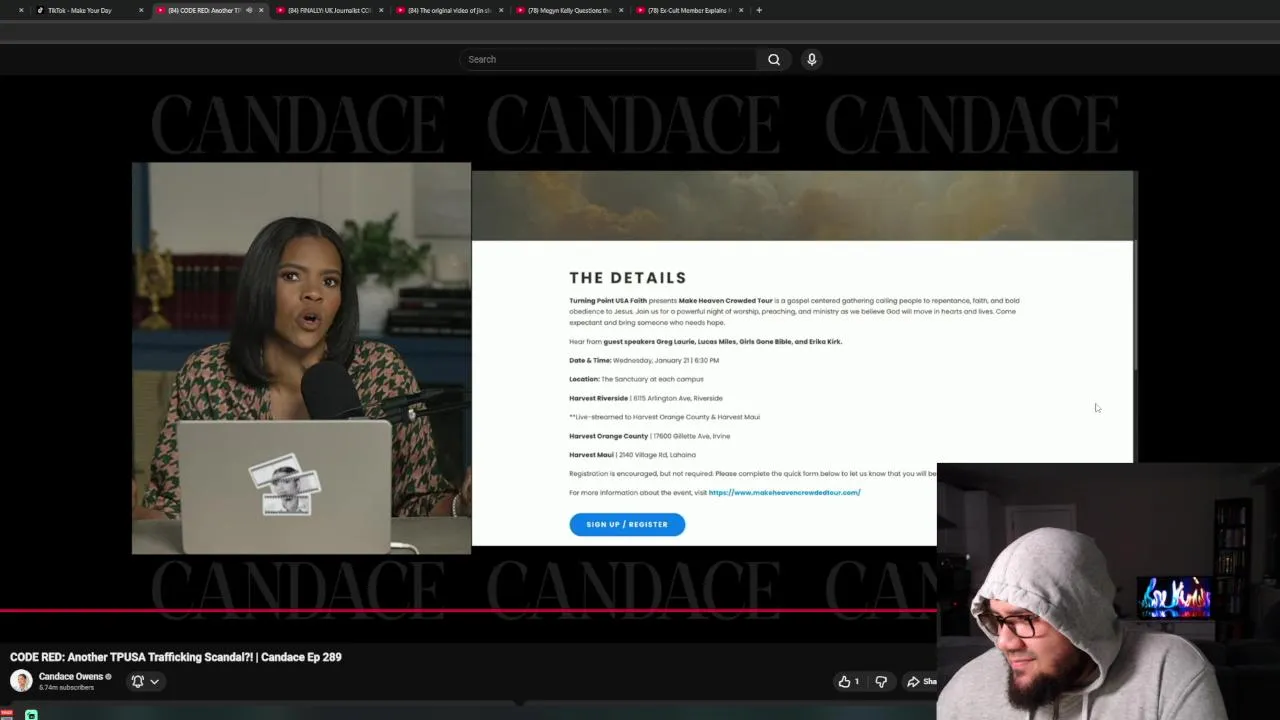The image size is (1280, 720).
Task: Click the Date & Time line in video
Action: tap(644, 360)
